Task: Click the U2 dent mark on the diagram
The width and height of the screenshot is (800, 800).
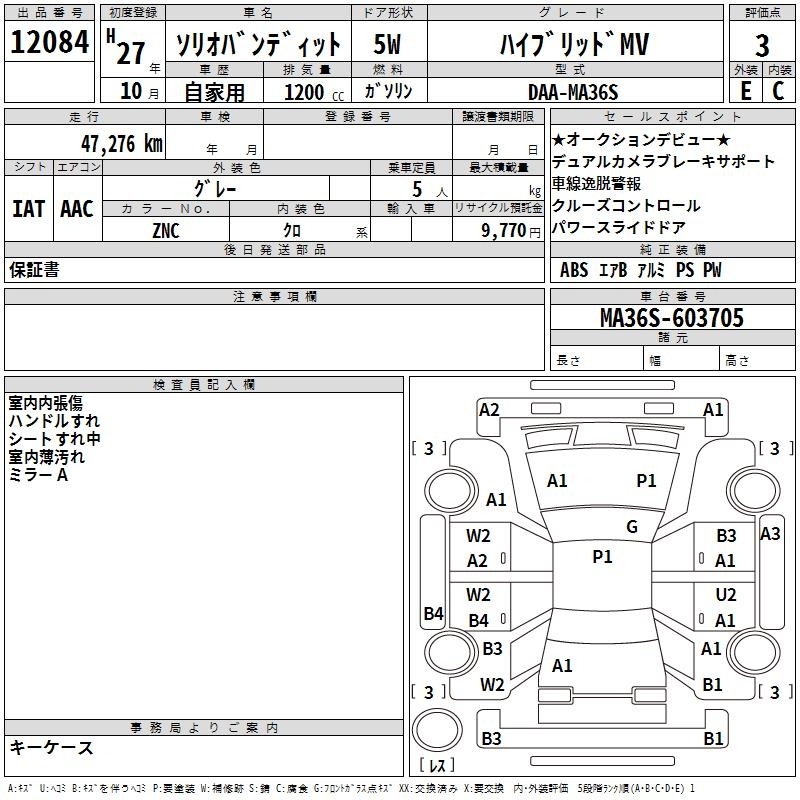Action: pyautogui.click(x=725, y=595)
